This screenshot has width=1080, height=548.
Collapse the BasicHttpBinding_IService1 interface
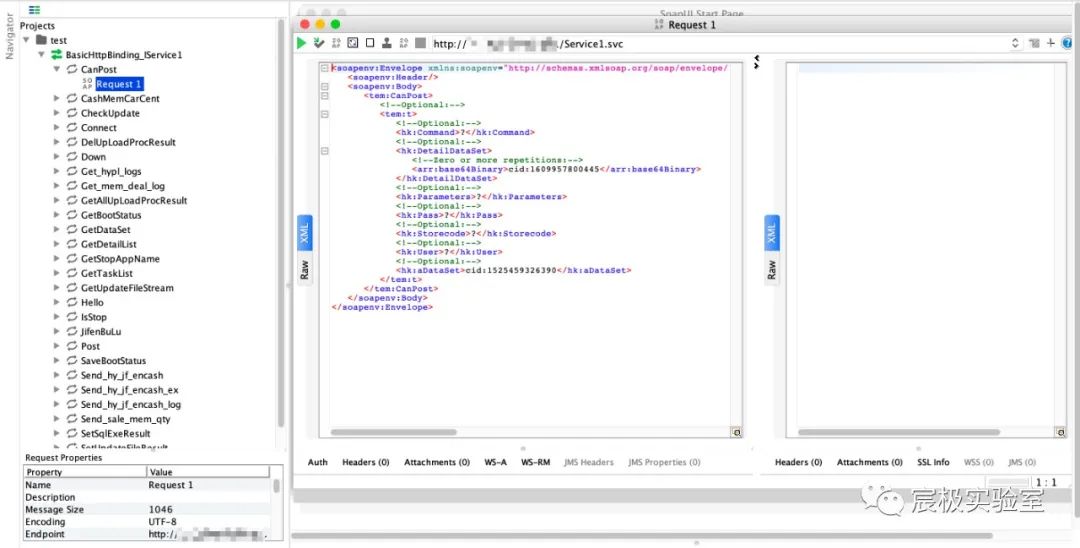[41, 54]
